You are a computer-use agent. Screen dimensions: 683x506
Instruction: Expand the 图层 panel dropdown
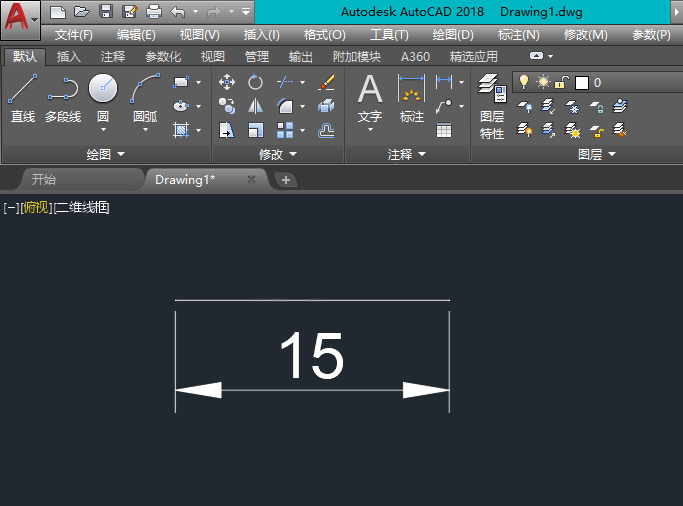pos(596,155)
